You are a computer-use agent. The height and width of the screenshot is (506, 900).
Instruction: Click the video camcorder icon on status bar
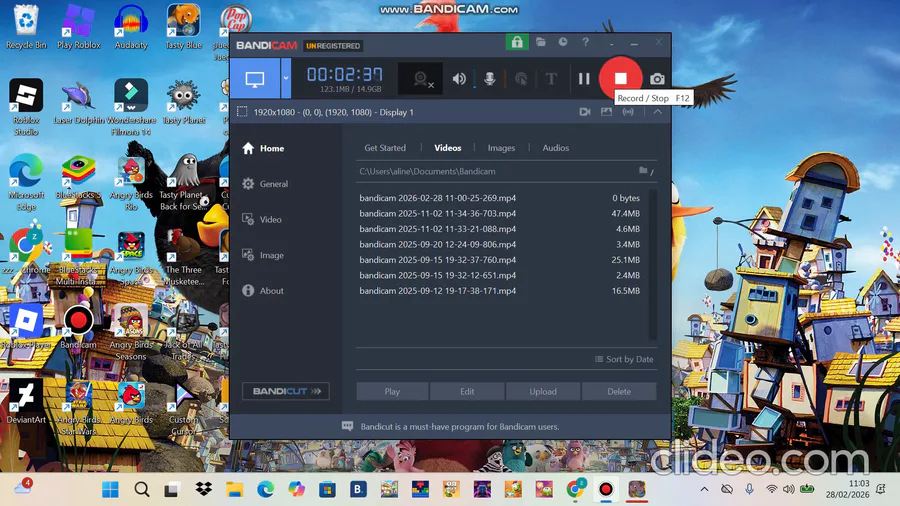point(585,112)
